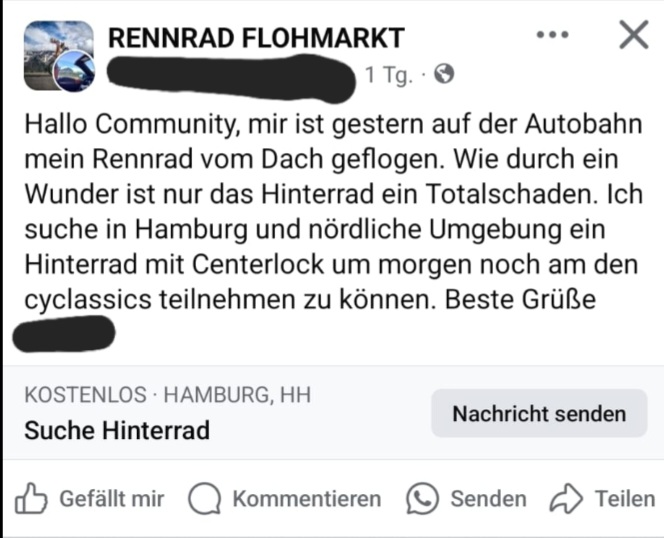Click the "KOSTENLOS · HAMBURG, HH" listing info

click(167, 395)
